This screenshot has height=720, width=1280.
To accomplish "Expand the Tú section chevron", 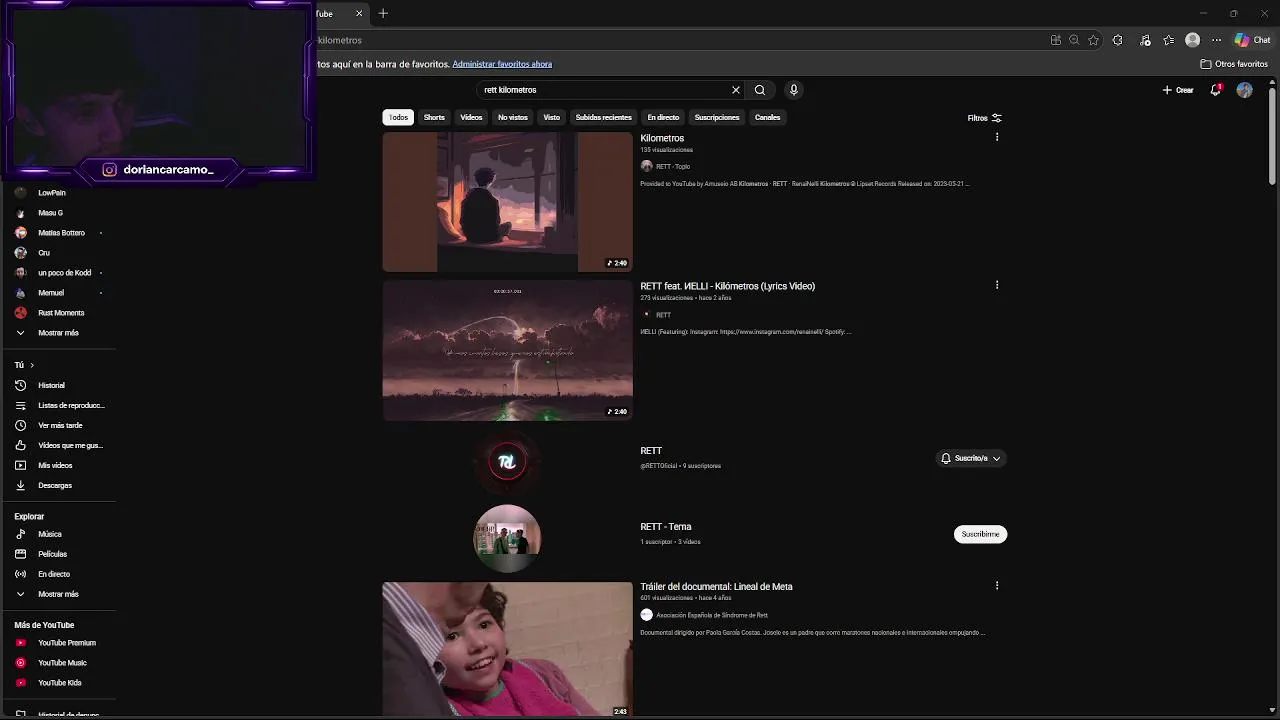I will click(x=31, y=365).
